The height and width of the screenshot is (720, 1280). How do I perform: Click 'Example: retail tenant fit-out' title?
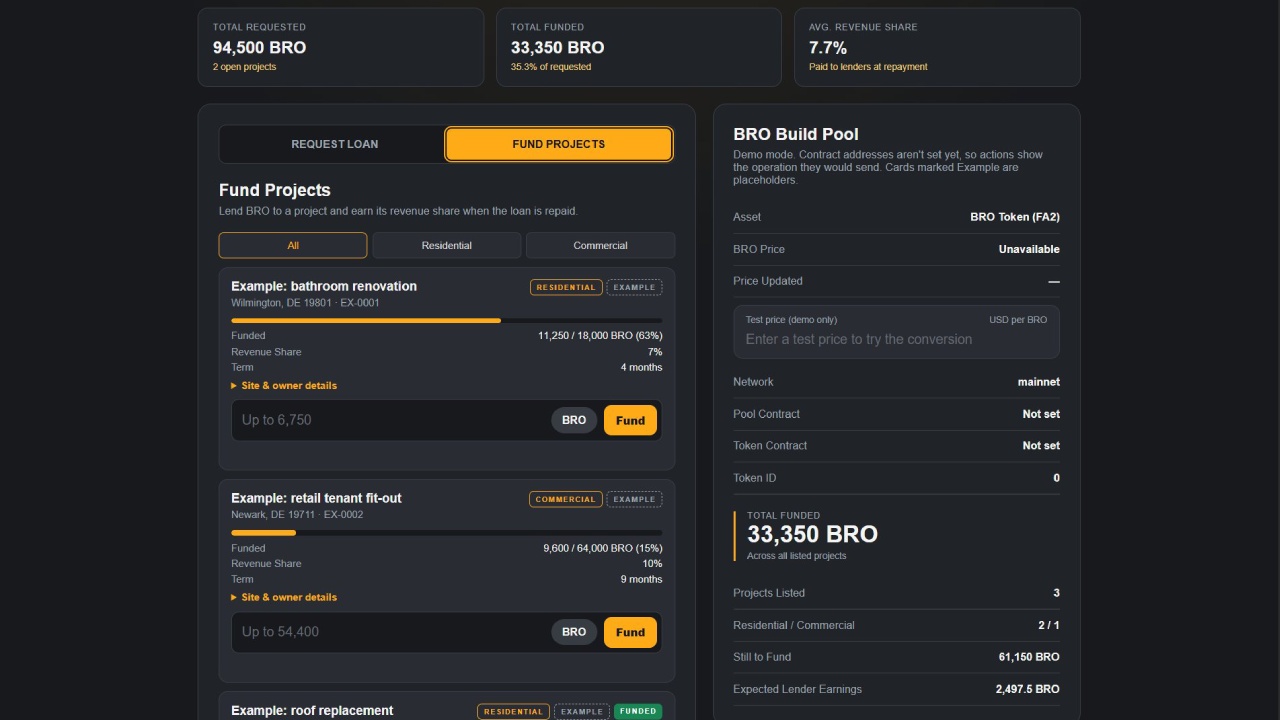click(316, 498)
